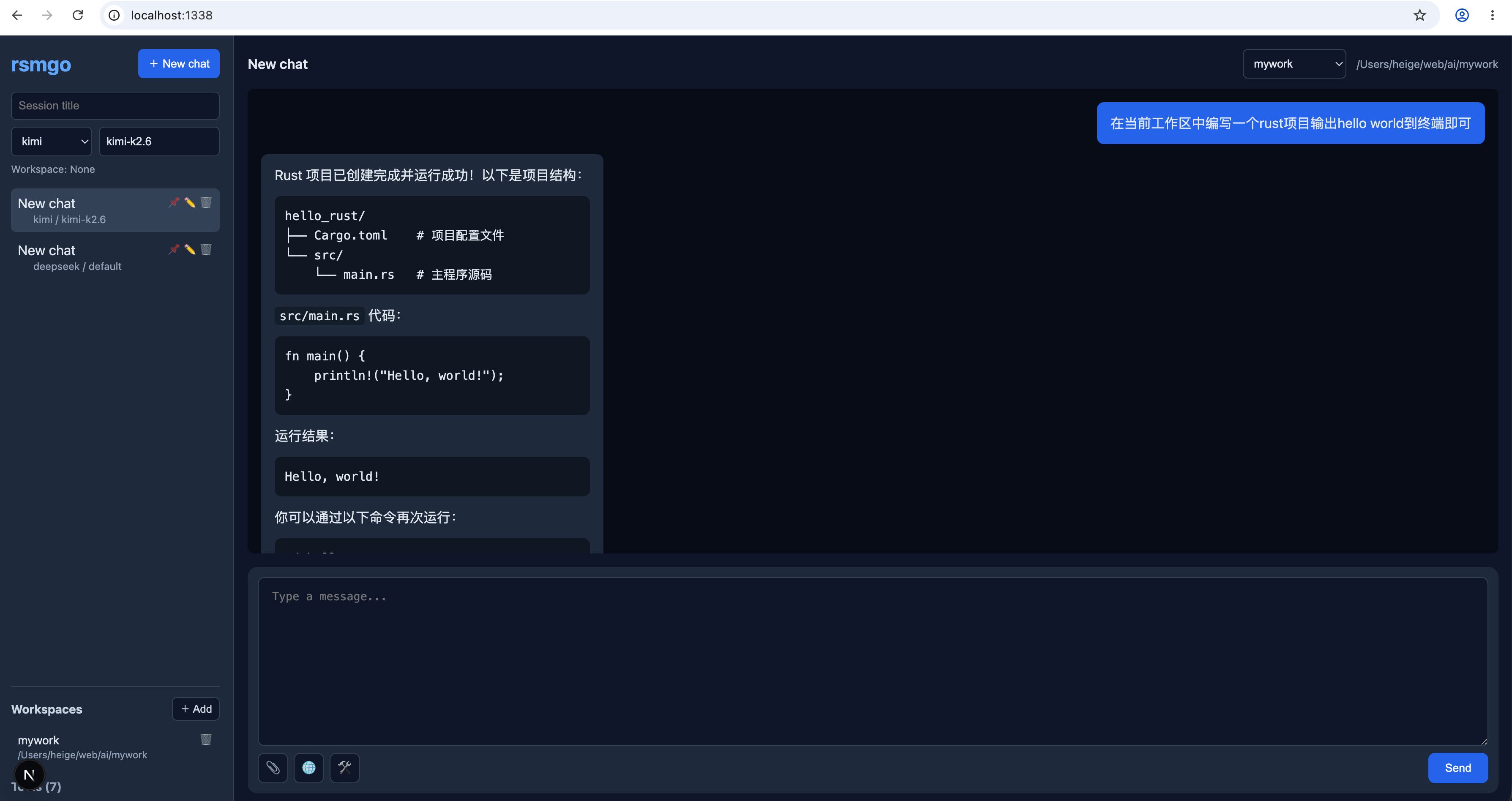
Task: Bookmark this page with the star icon
Action: click(1419, 15)
